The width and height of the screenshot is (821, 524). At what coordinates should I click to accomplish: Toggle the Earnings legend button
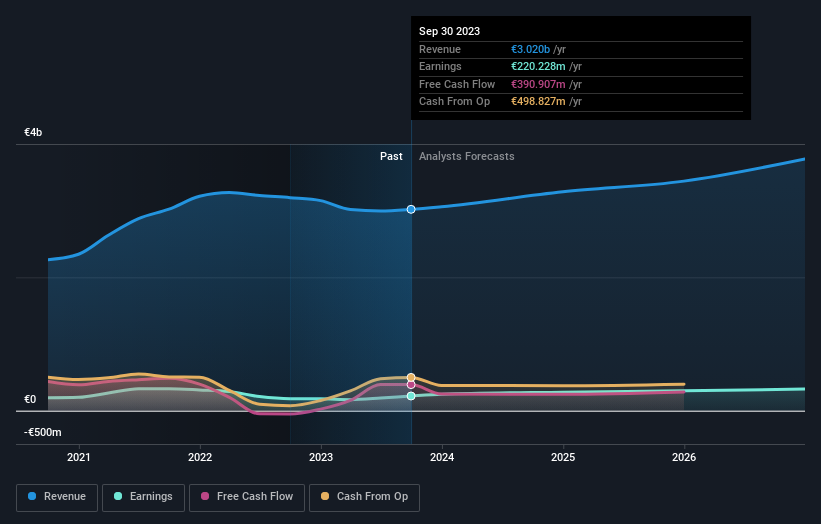tap(143, 497)
